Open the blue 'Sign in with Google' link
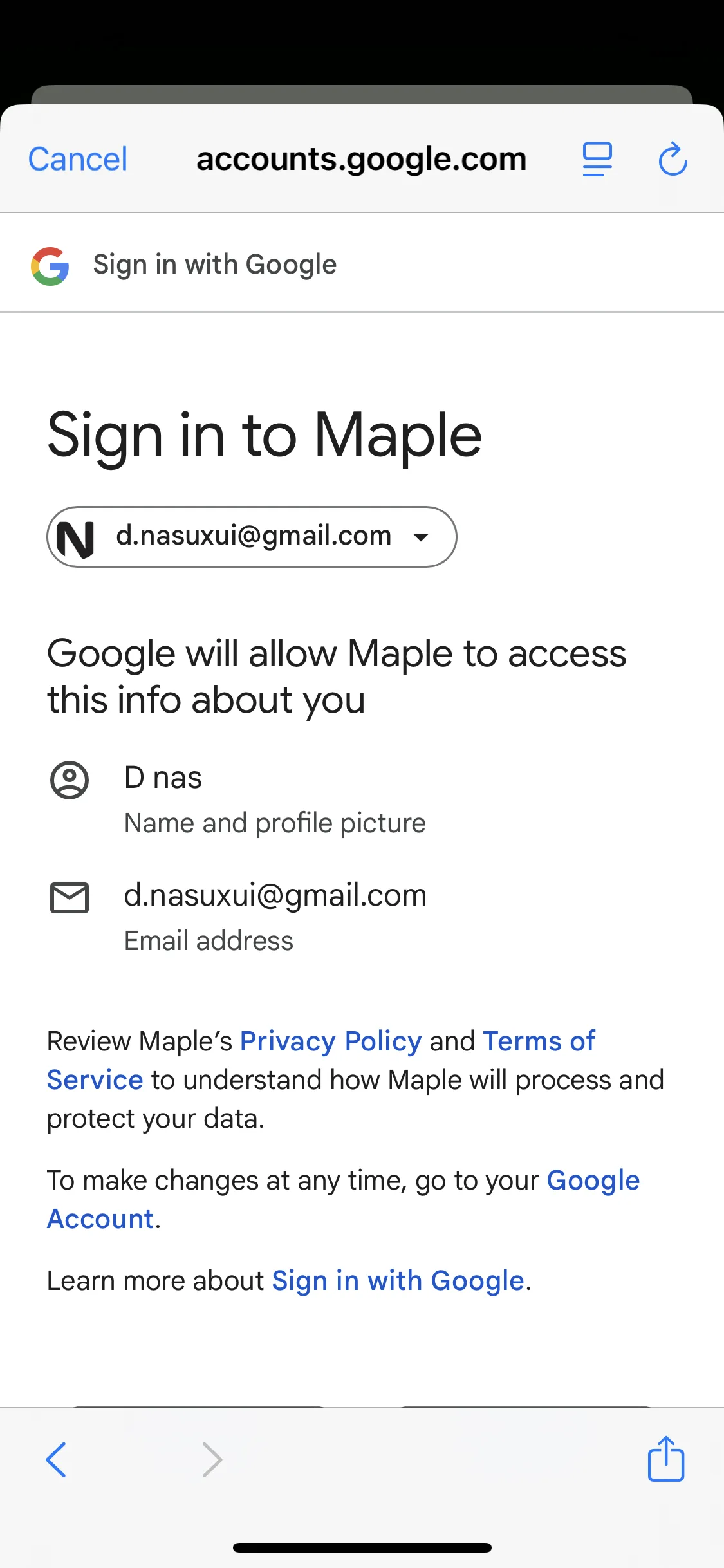Viewport: 724px width, 1568px height. point(398,1281)
